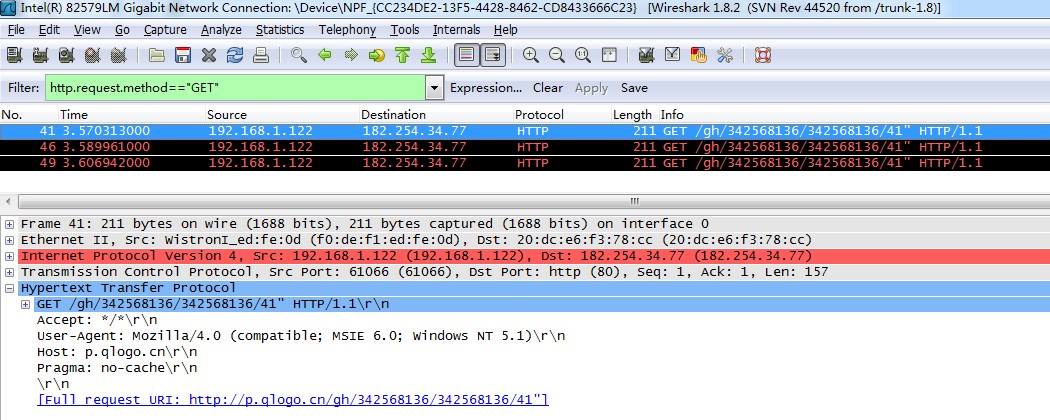Expand Transmission Control Protocol node

point(9,272)
